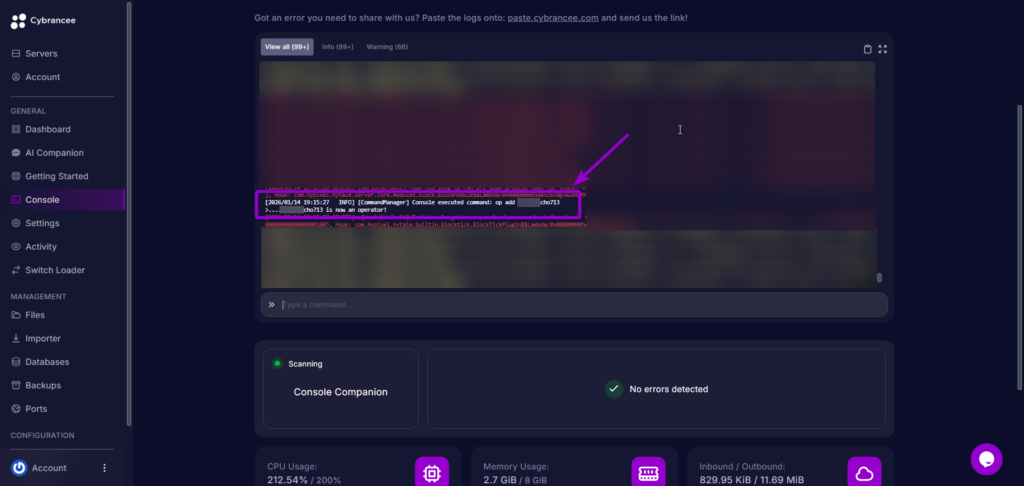The image size is (1024, 486).
Task: Click the Memory usage icon
Action: [x=648, y=472]
